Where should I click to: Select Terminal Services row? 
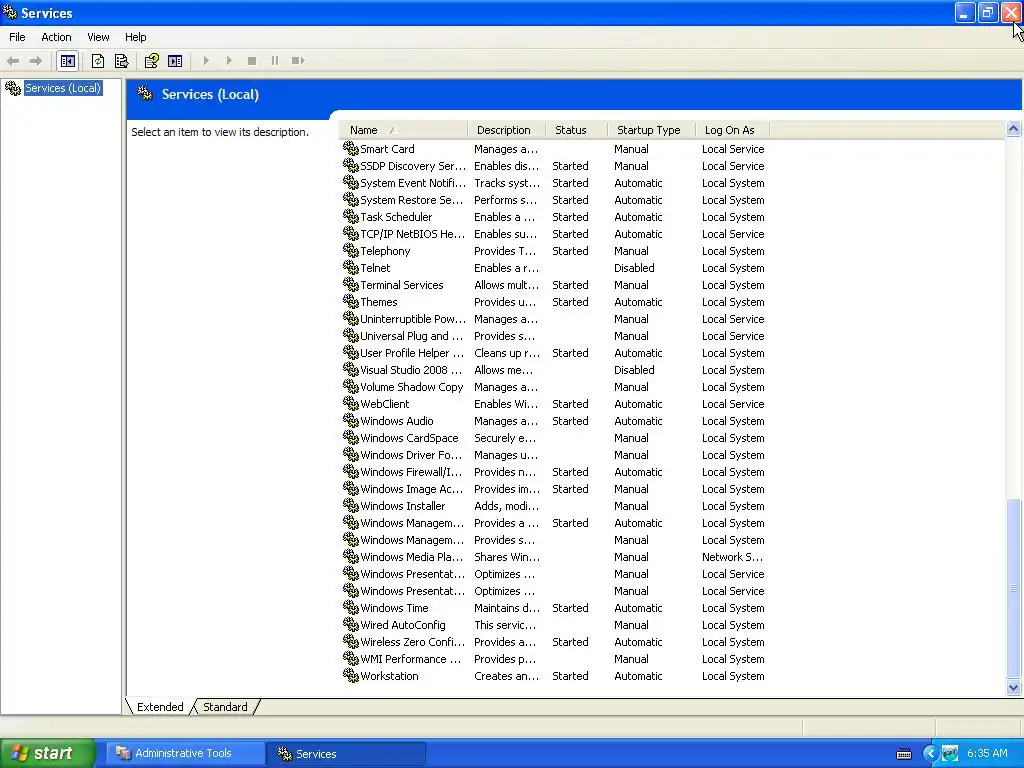coord(554,285)
